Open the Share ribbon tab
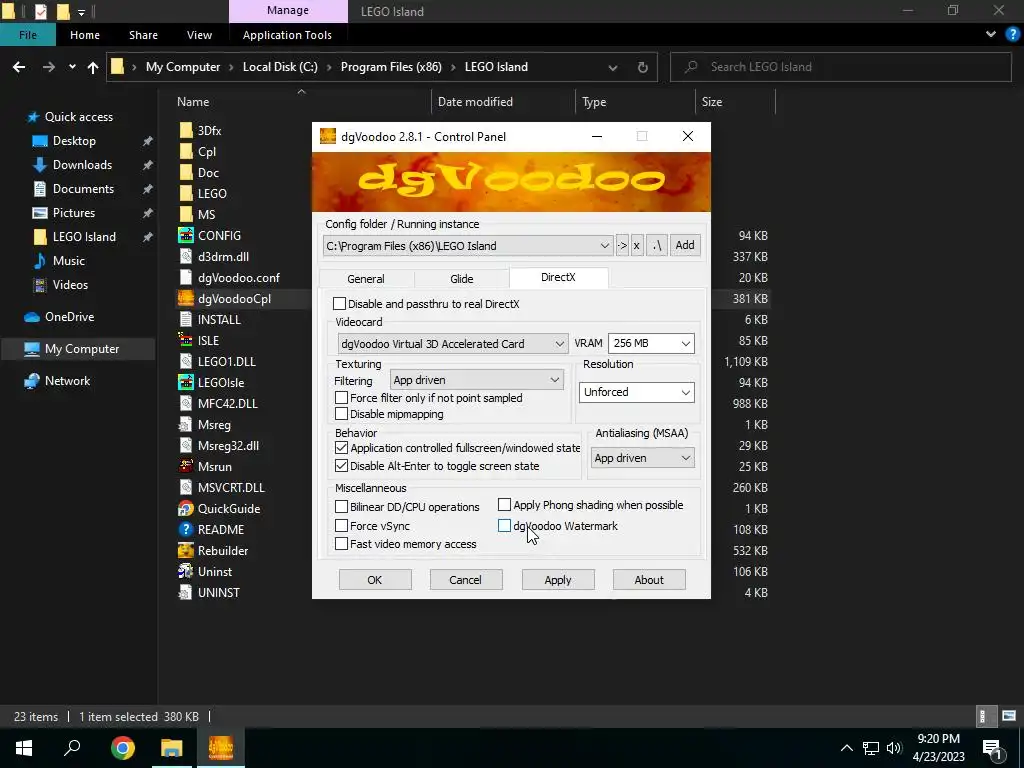Viewport: 1024px width, 768px height. 143,35
